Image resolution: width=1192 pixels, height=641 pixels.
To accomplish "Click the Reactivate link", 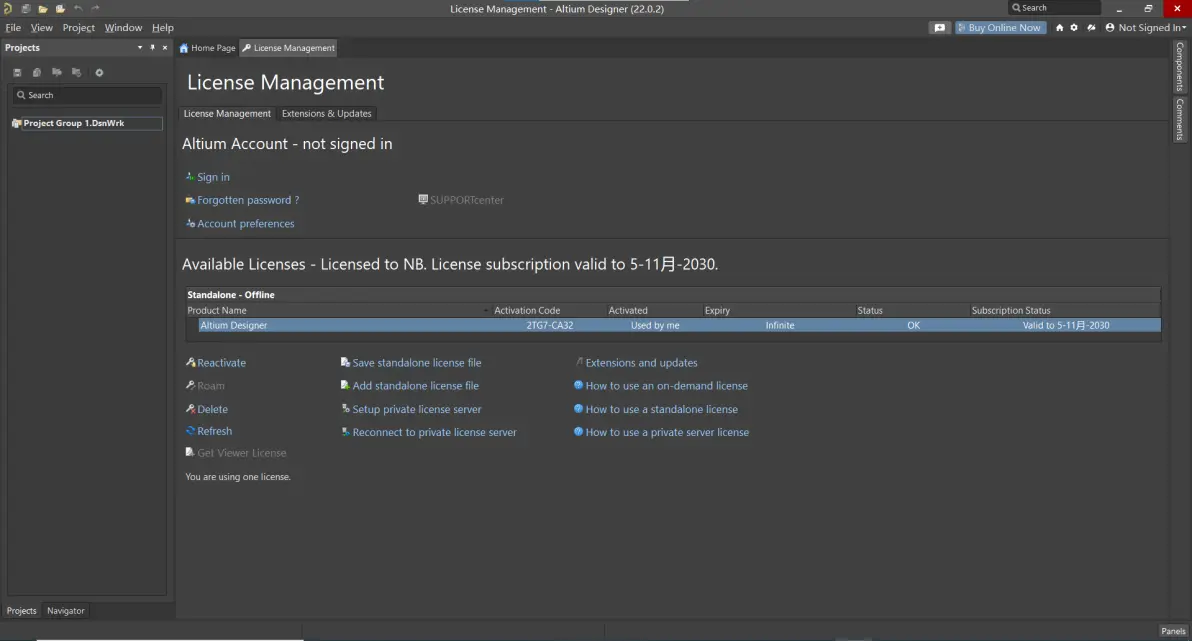I will [x=221, y=363].
